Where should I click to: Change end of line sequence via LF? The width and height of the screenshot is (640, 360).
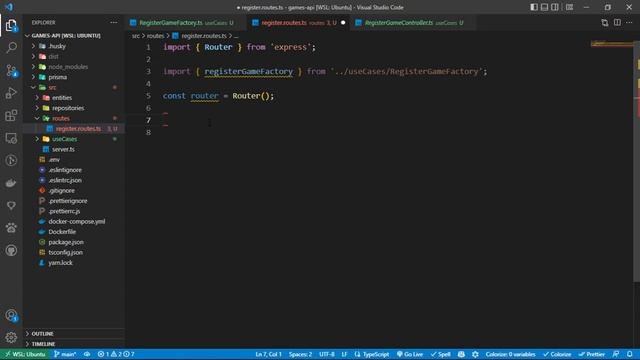pyautogui.click(x=344, y=354)
